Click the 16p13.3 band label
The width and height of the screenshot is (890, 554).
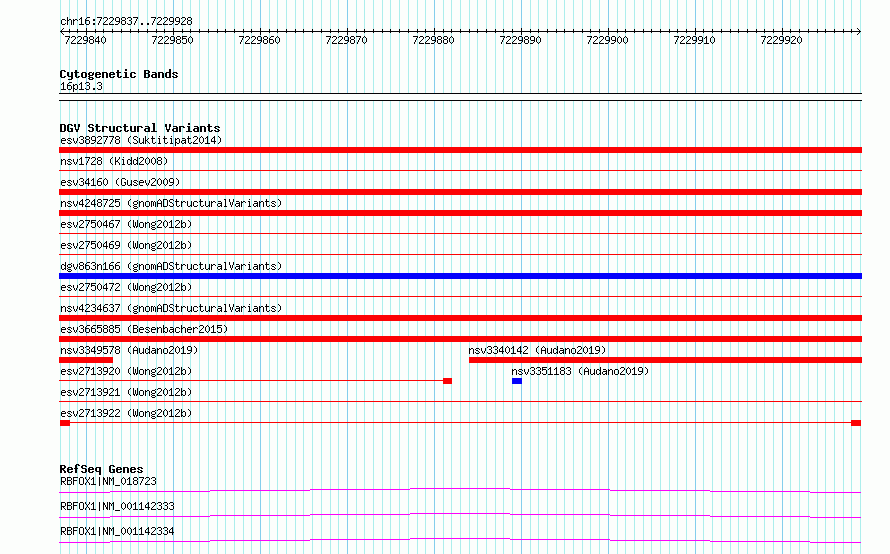coord(81,87)
